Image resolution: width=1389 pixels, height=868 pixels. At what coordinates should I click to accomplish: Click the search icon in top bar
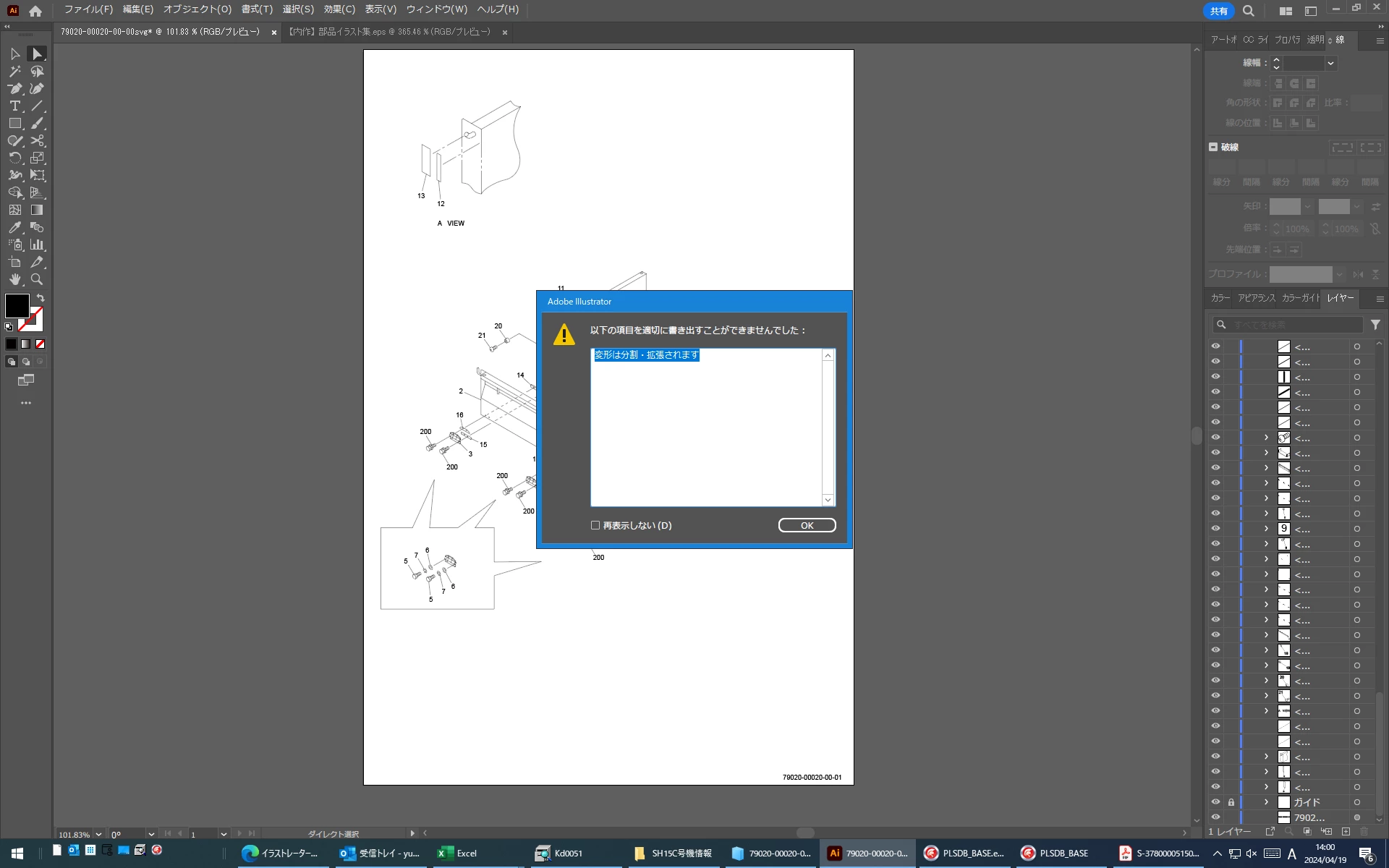tap(1249, 11)
